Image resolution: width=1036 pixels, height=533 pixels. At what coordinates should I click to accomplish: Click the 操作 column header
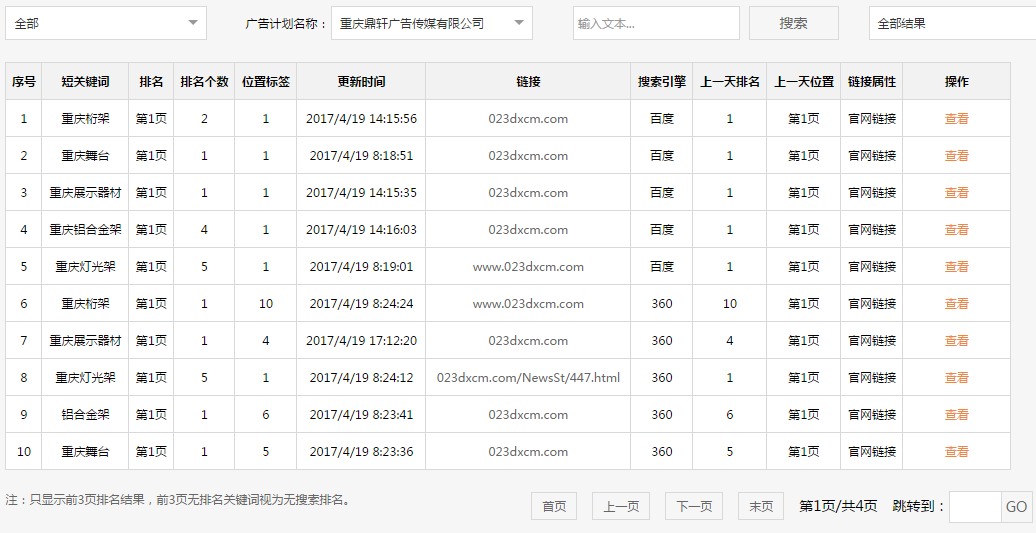pos(956,81)
